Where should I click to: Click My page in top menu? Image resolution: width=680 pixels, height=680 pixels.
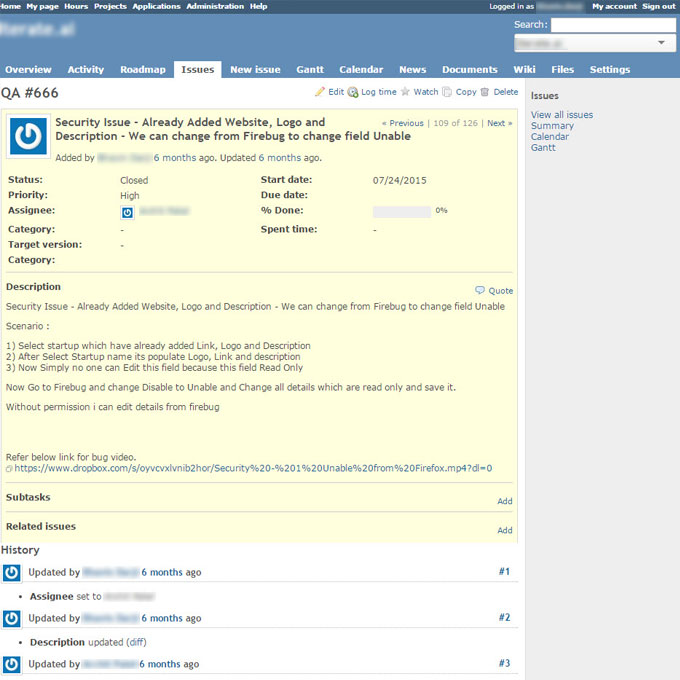pos(42,7)
